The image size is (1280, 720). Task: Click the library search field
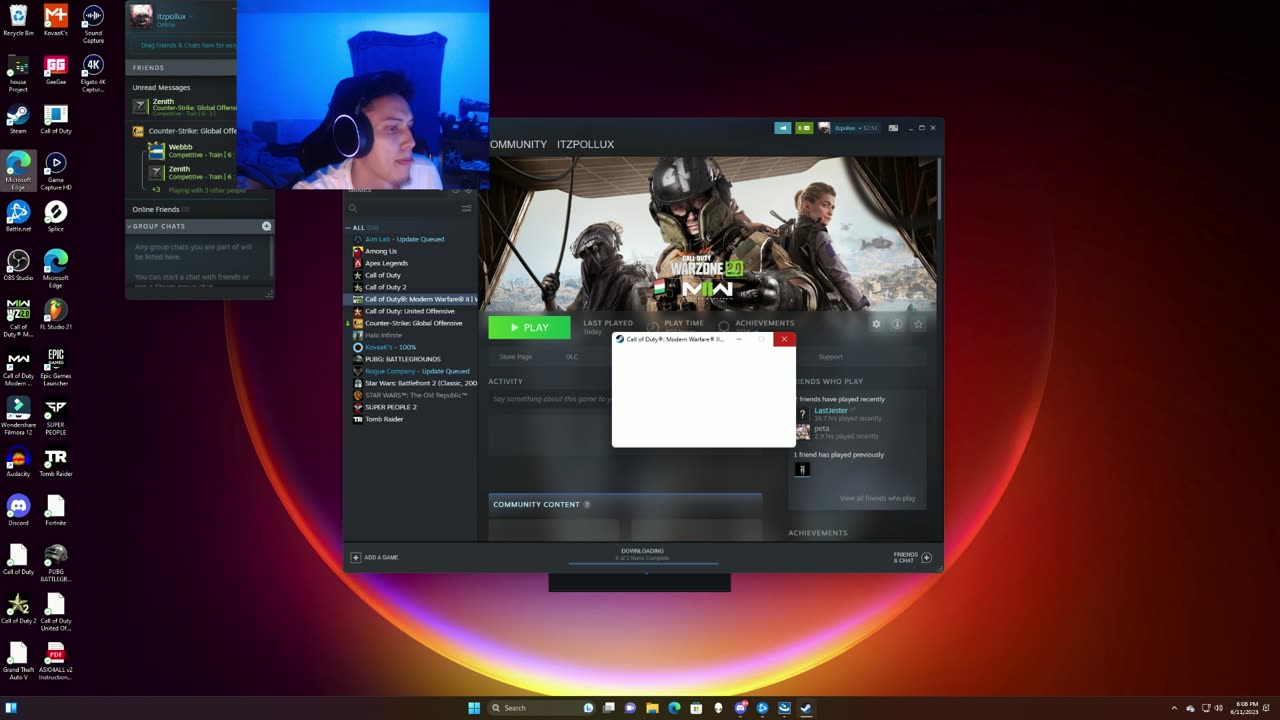[x=403, y=209]
